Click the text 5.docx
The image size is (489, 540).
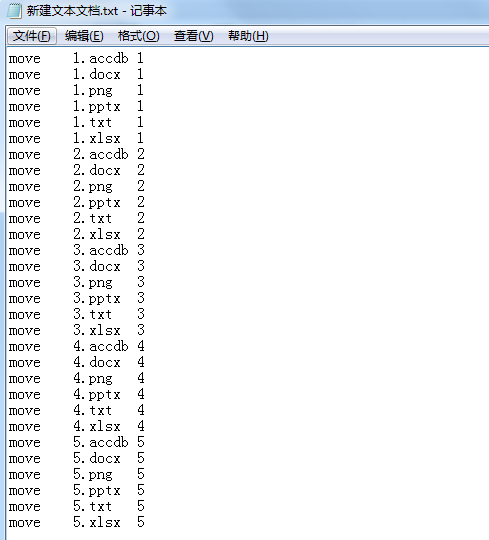tap(97, 459)
